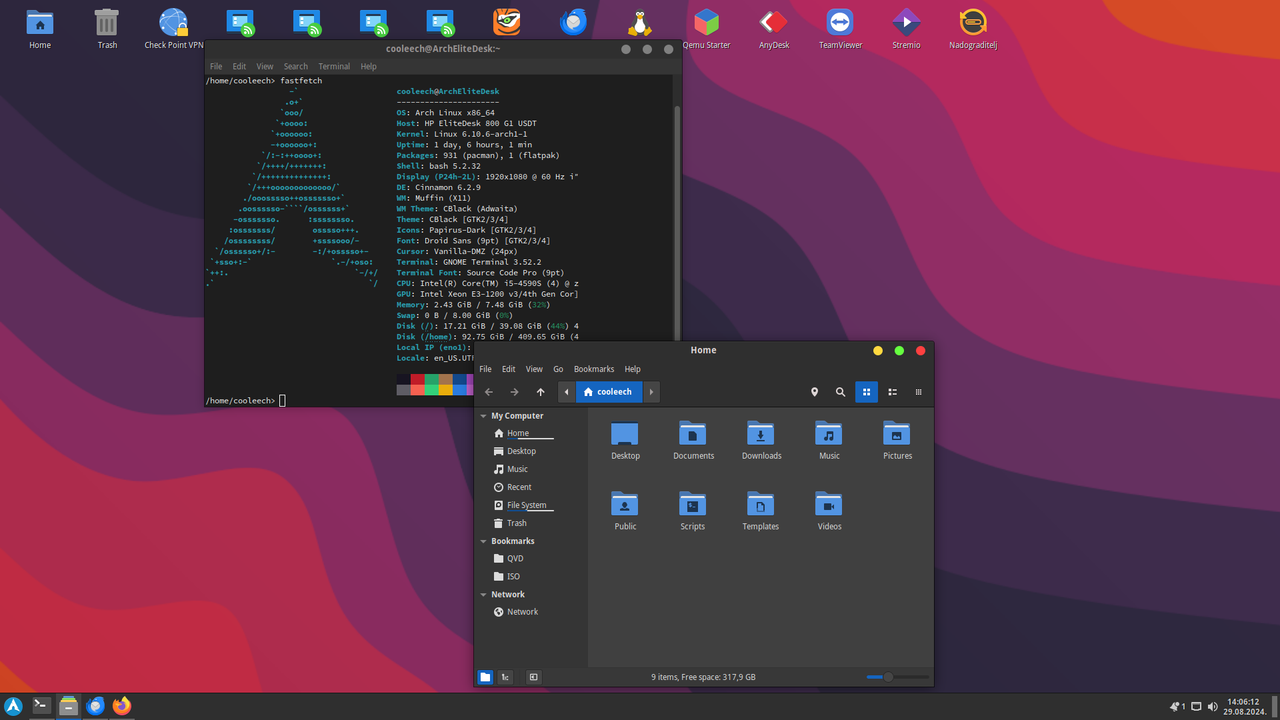Launch Qemu Starter desktop shortcut
Image resolution: width=1280 pixels, height=720 pixels.
[x=706, y=29]
